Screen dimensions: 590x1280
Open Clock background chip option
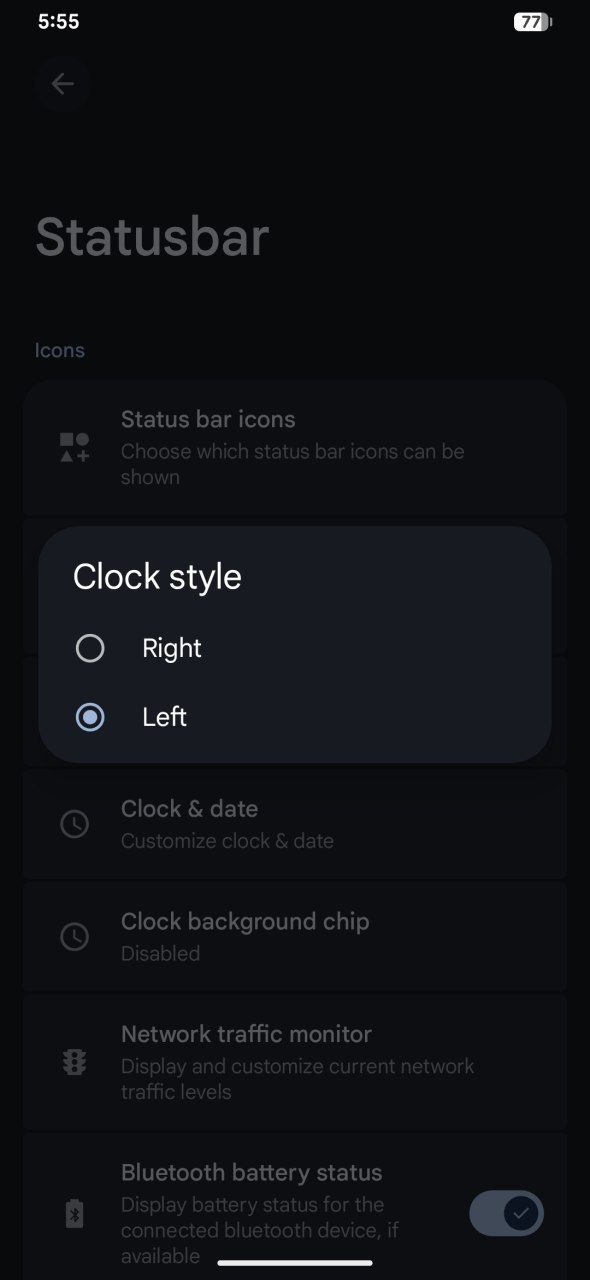[295, 936]
